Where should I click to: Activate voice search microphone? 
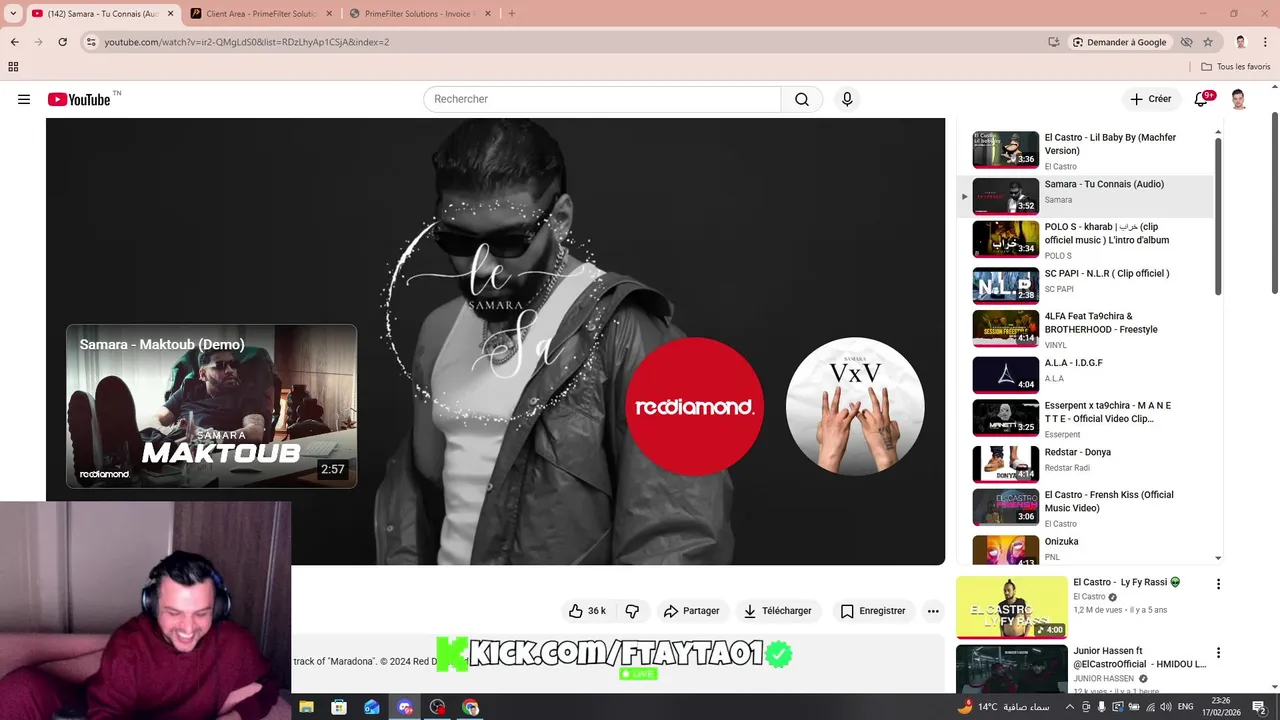click(847, 99)
